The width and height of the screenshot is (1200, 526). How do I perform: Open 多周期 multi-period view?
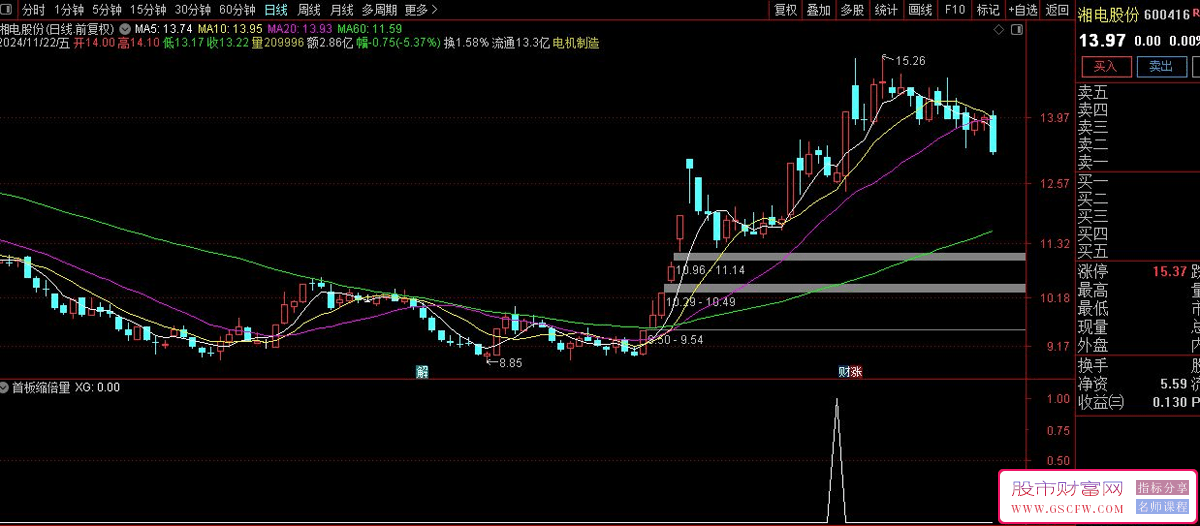click(380, 10)
